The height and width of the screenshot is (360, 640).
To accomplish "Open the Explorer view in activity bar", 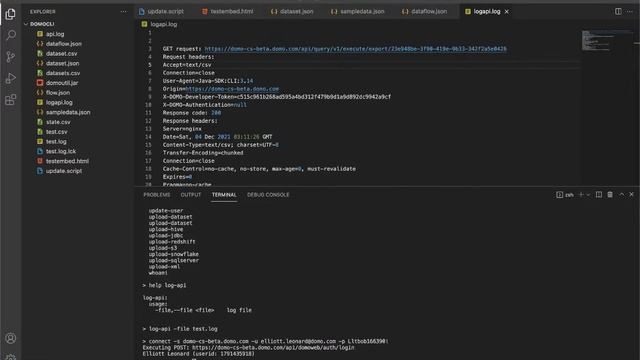I will coord(11,14).
